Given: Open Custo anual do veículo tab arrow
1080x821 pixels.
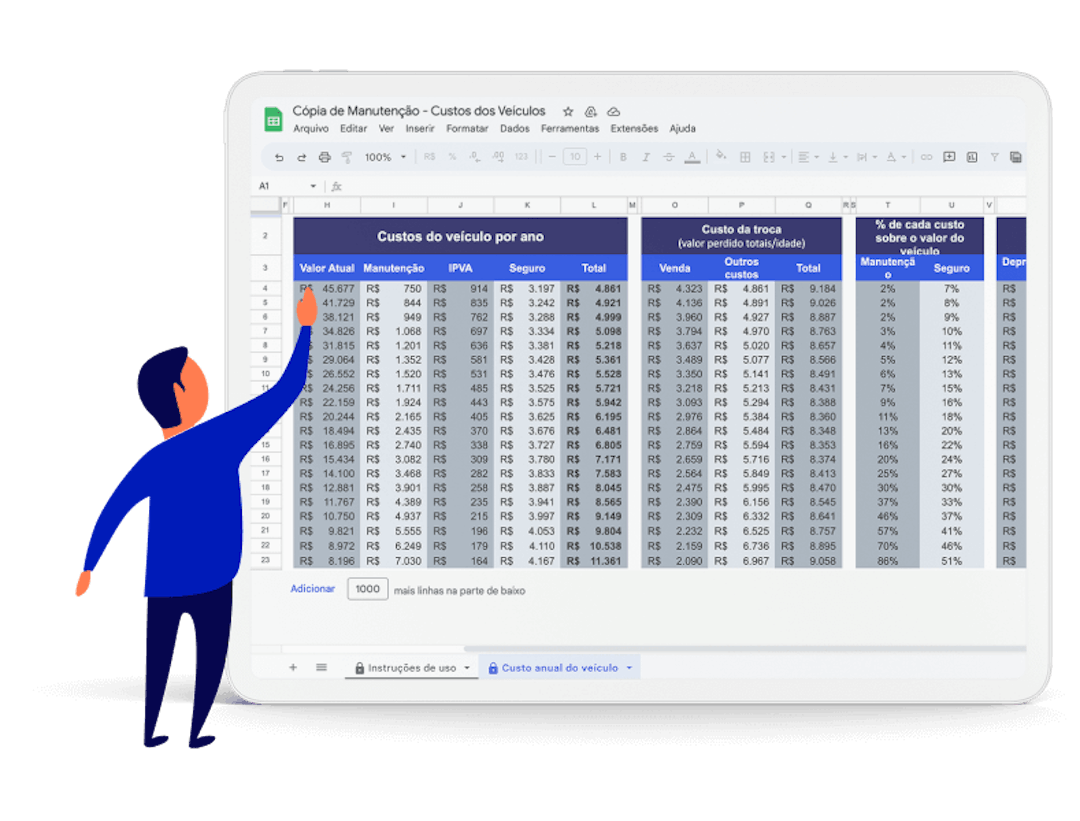Looking at the screenshot, I should [629, 667].
